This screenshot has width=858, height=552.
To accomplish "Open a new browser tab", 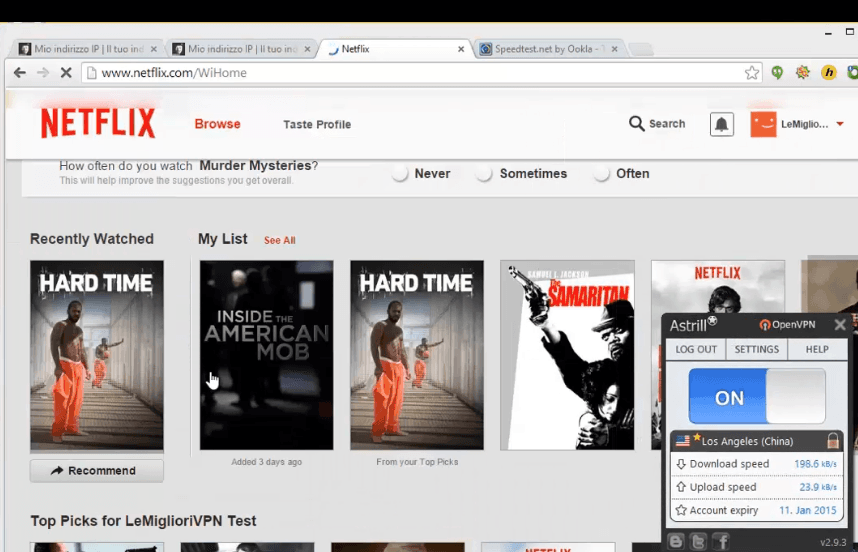I will (x=641, y=49).
